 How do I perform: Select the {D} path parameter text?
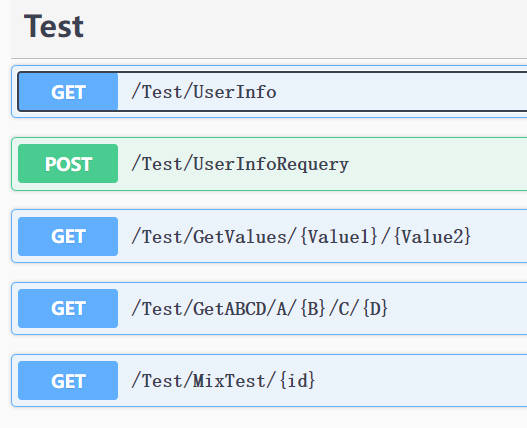point(375,308)
